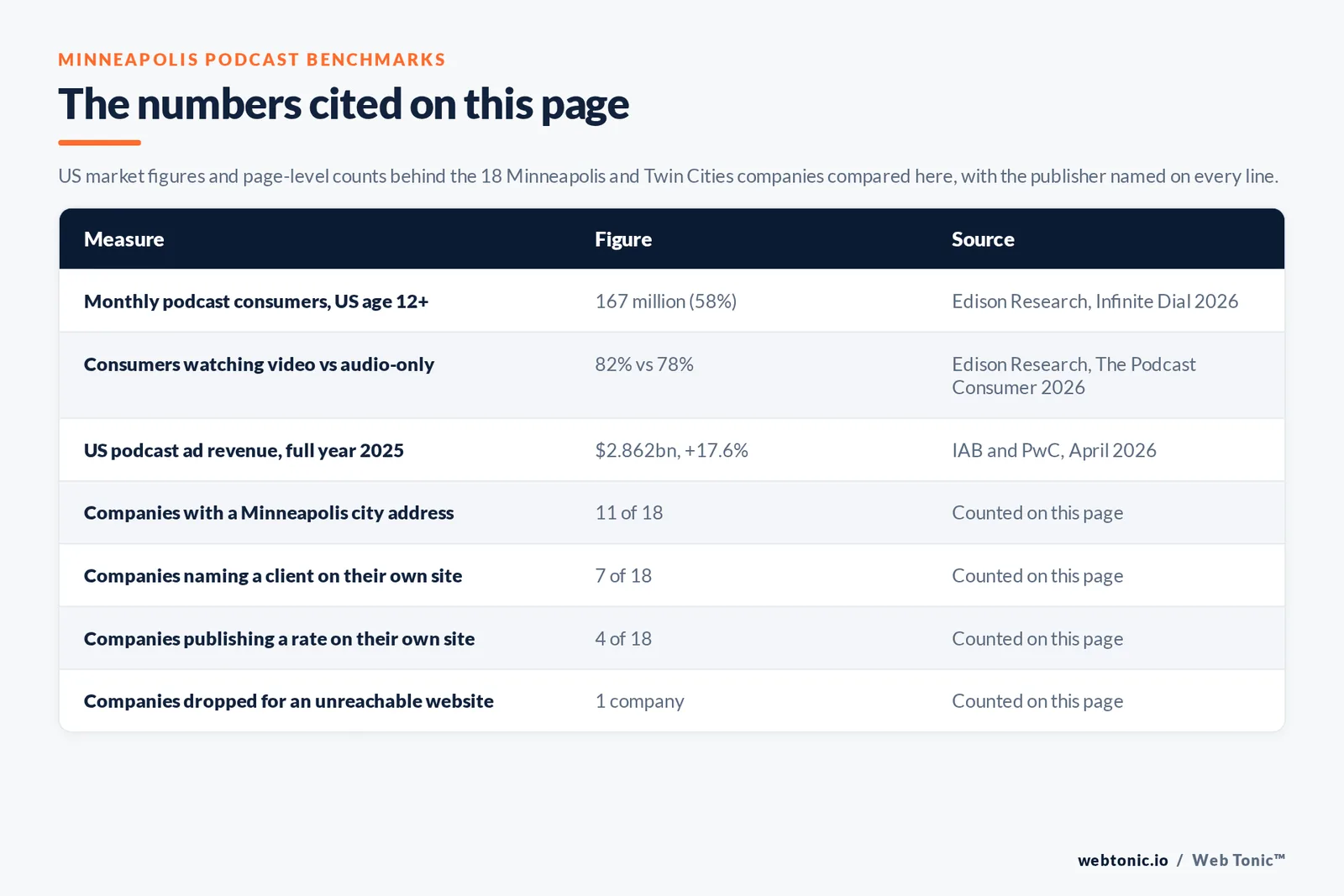Open the webtonic.io footer link
The width and height of the screenshot is (1344, 896).
coord(1123,860)
